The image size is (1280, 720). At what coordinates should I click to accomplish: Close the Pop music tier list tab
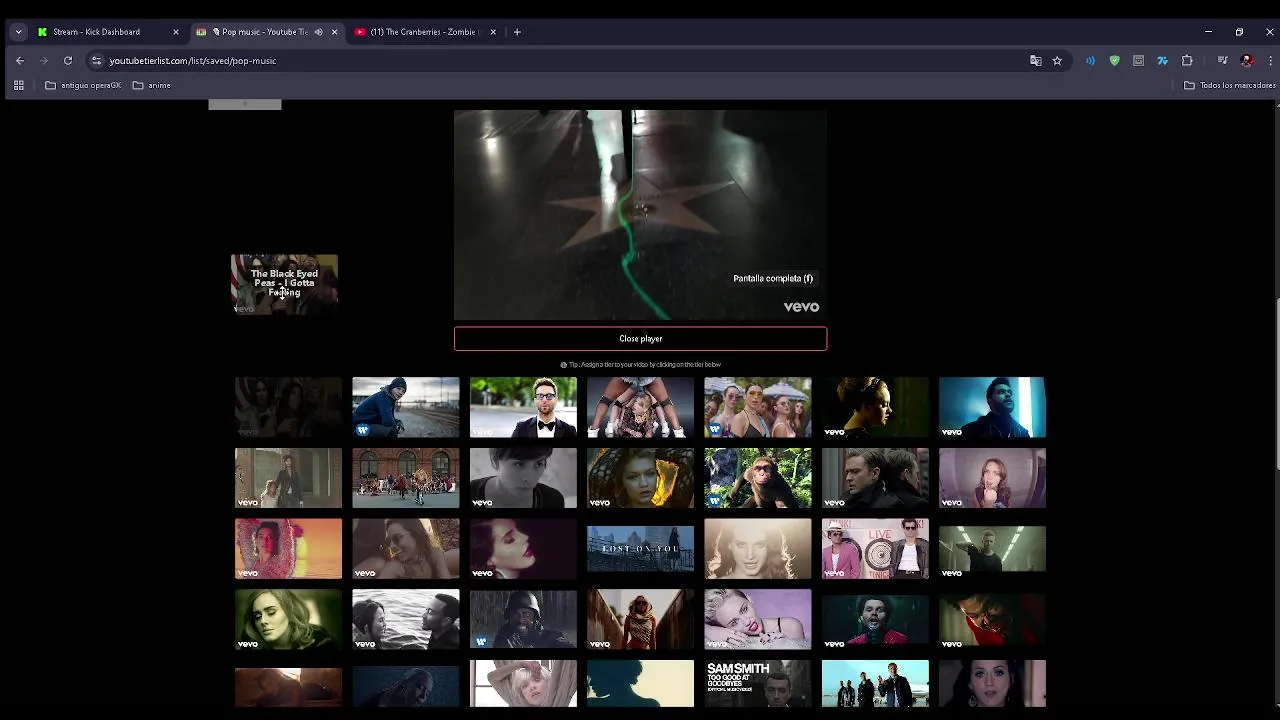click(334, 32)
